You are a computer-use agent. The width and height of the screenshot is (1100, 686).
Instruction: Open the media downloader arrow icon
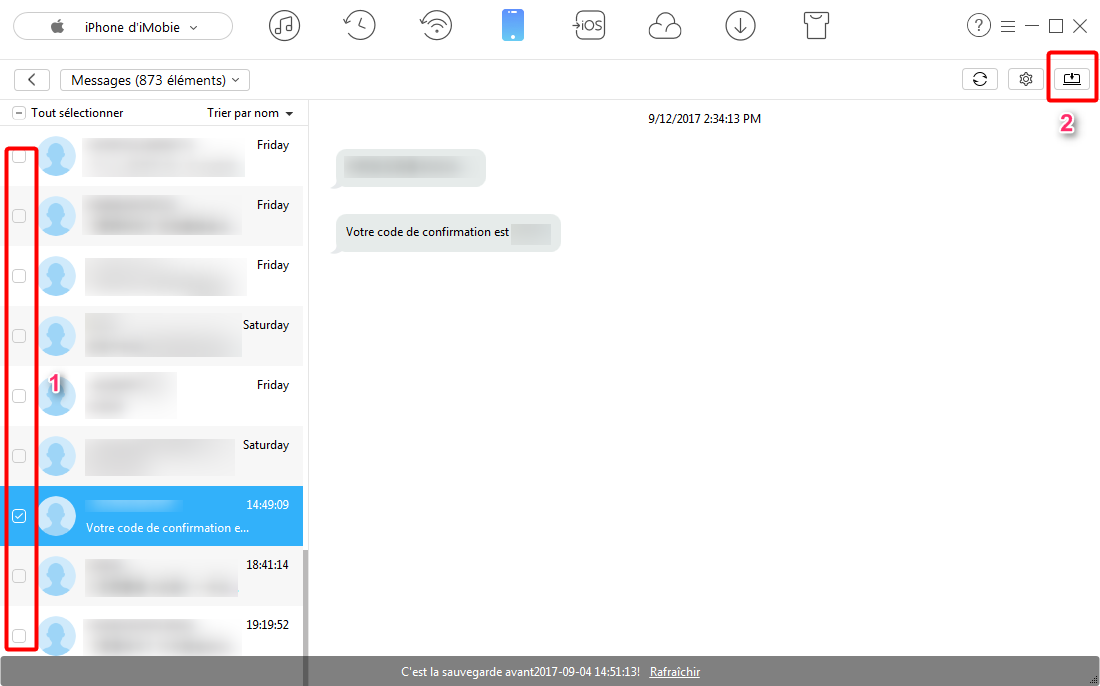(740, 26)
